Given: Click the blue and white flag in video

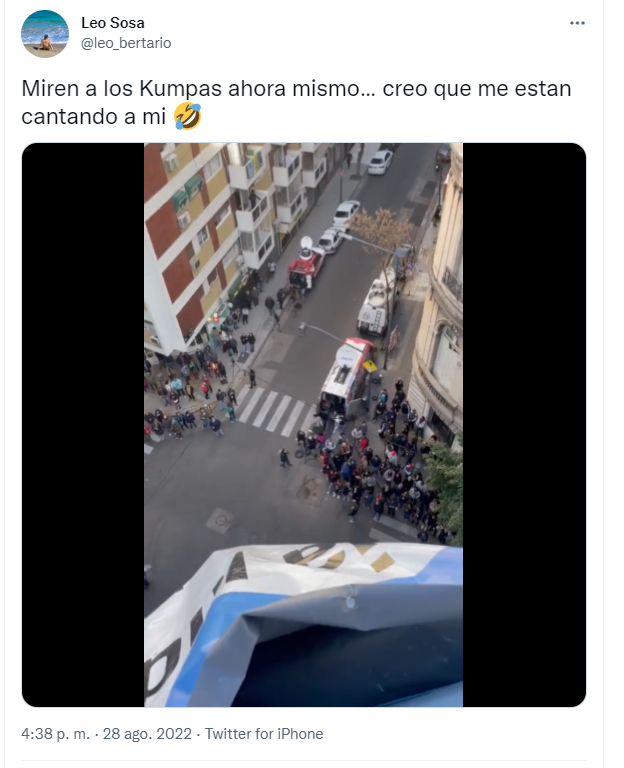Looking at the screenshot, I should coord(304,624).
